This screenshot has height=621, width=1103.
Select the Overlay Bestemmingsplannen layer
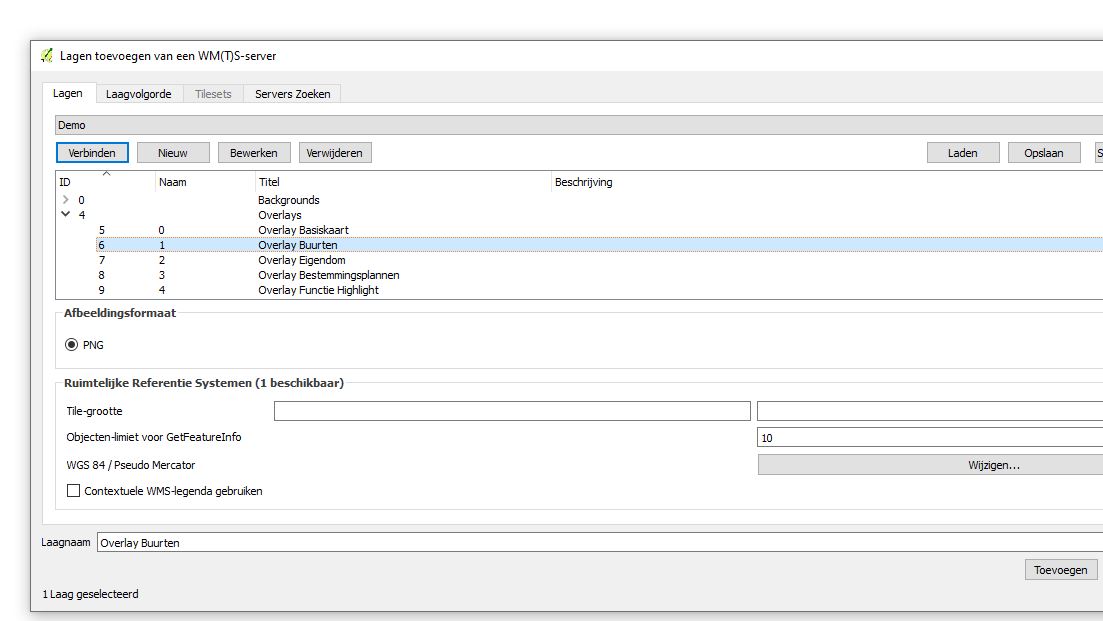[328, 275]
